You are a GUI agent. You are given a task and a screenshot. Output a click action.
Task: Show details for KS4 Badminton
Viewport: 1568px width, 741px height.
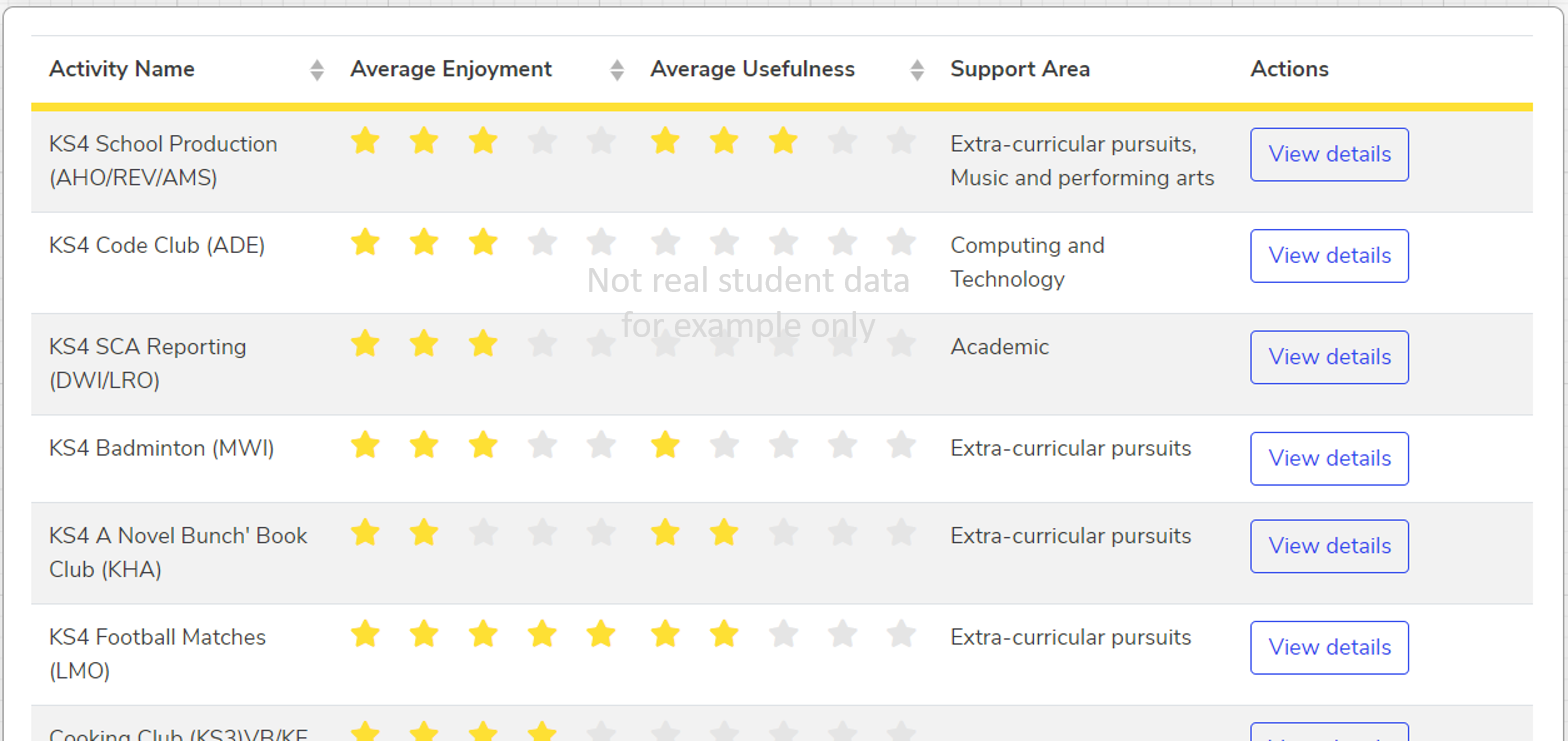coord(1329,458)
